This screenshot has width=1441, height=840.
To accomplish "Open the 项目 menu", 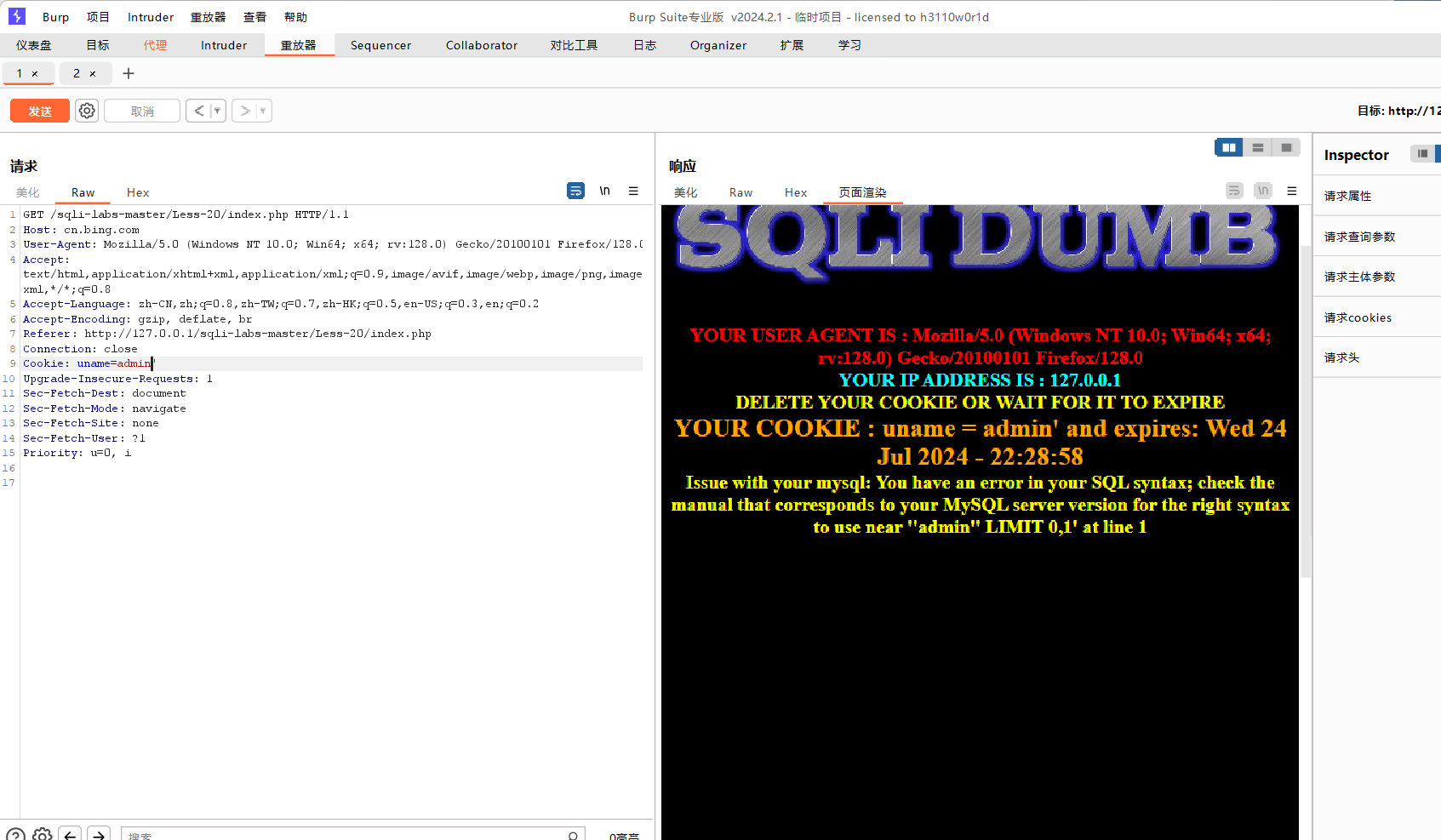I will tap(98, 17).
